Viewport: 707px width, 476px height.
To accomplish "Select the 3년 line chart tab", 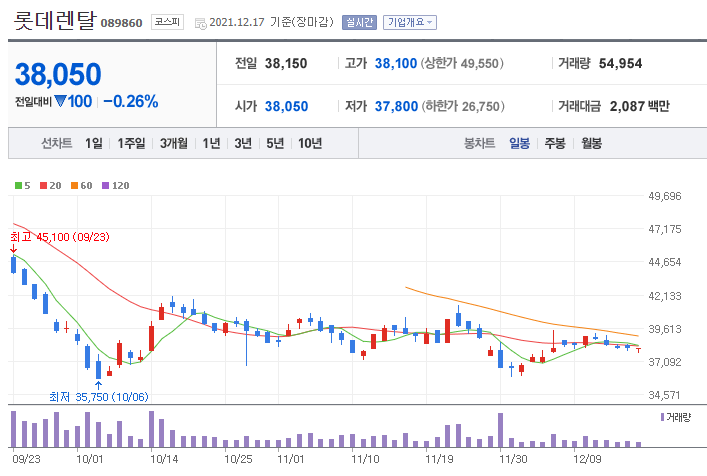I will tap(243, 143).
